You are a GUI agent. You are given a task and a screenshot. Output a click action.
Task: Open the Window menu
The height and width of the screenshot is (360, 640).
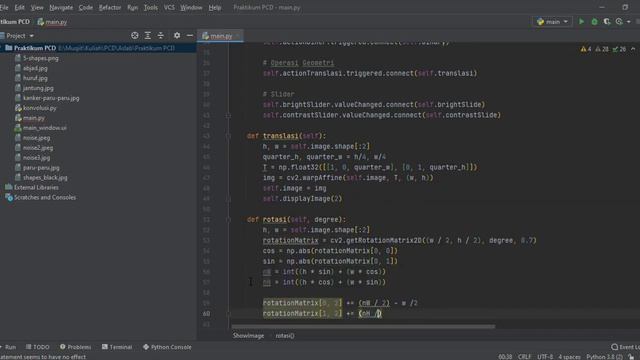coord(191,7)
